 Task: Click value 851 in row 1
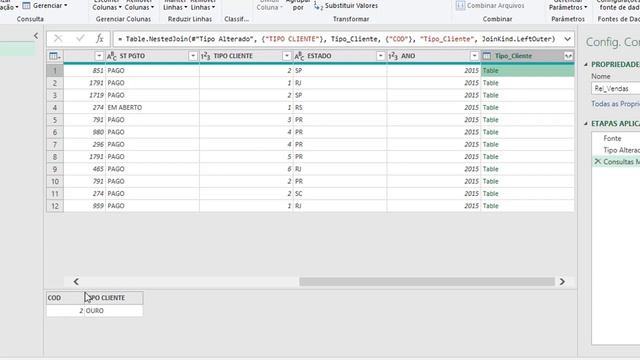pos(98,71)
